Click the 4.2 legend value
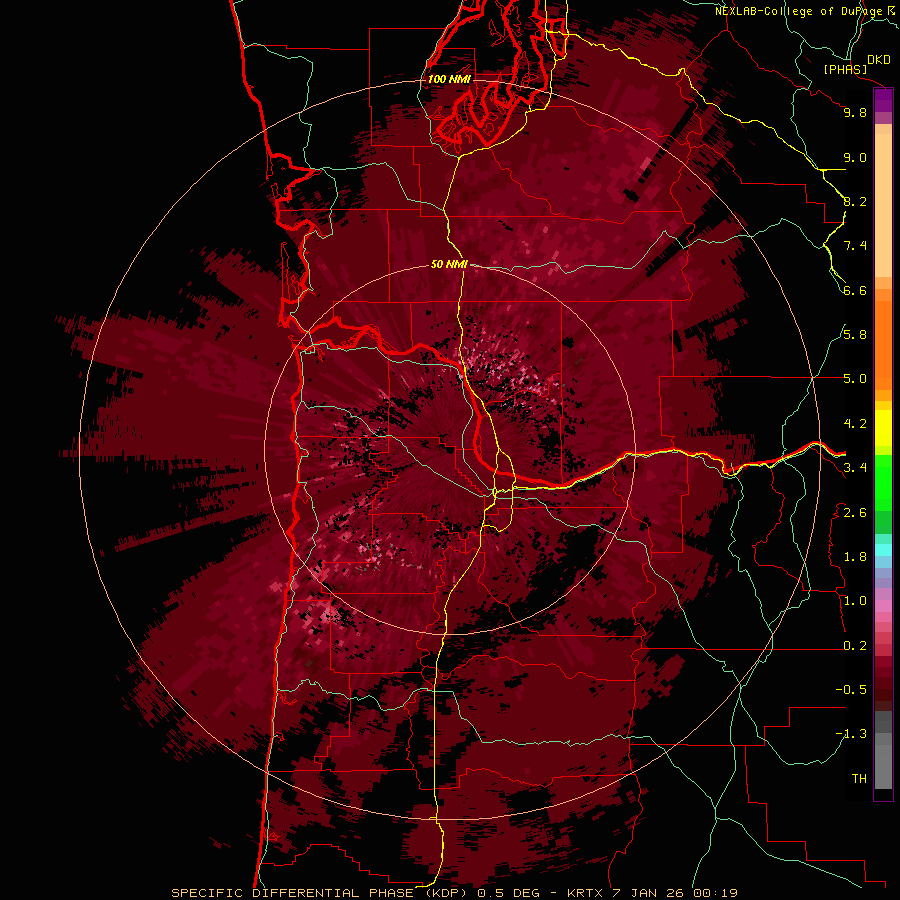This screenshot has width=900, height=900. tap(855, 424)
